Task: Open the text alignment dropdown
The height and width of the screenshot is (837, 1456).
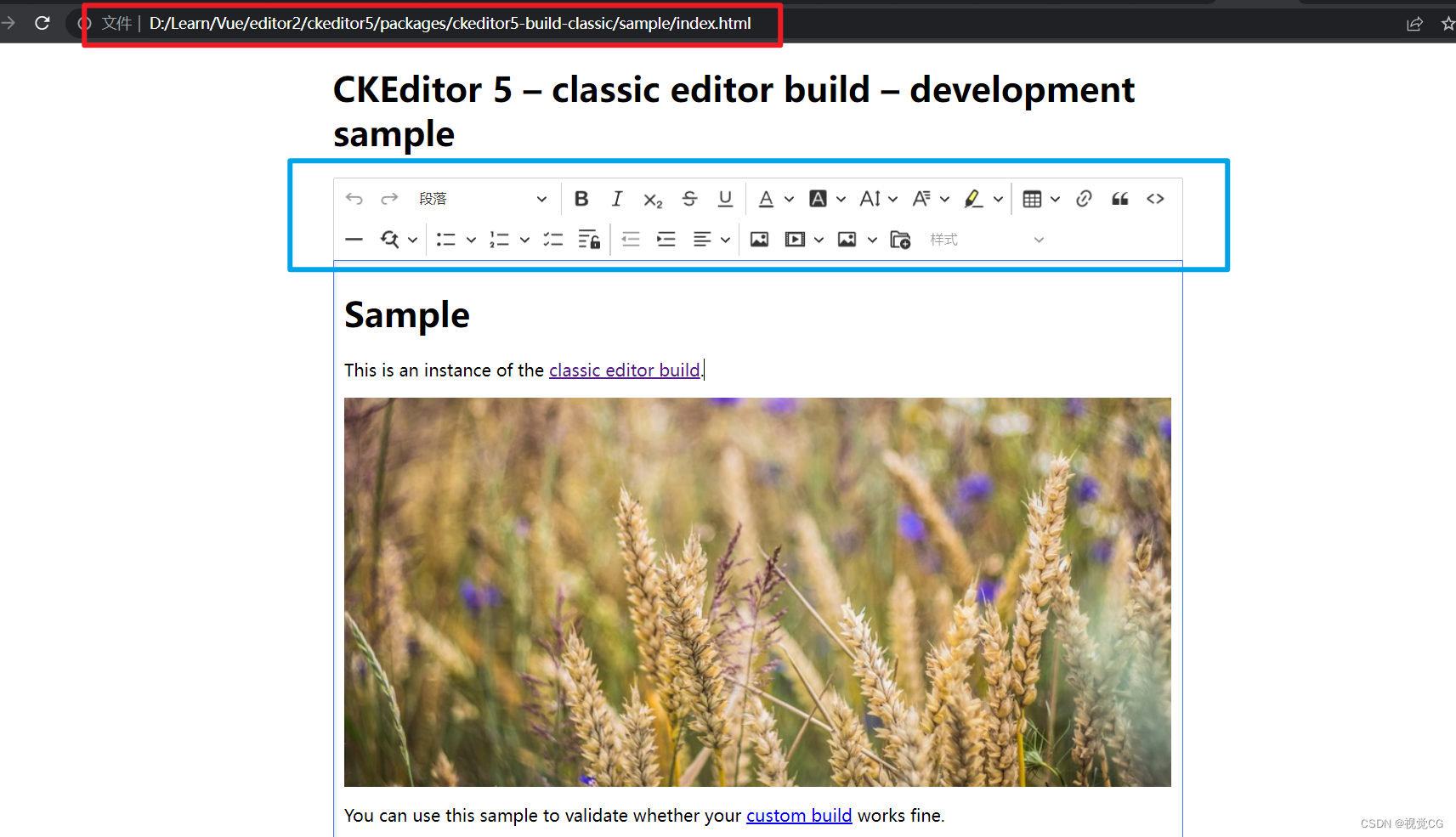Action: click(x=711, y=240)
